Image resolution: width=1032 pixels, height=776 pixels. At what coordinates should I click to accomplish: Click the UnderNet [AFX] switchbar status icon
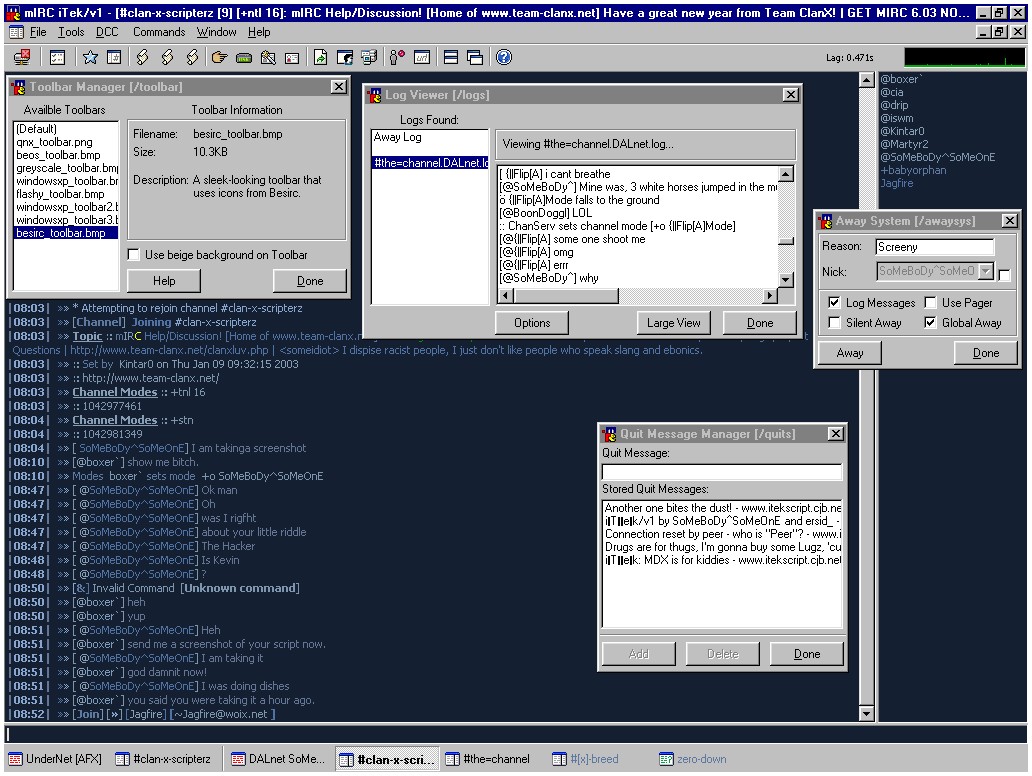tap(15, 760)
